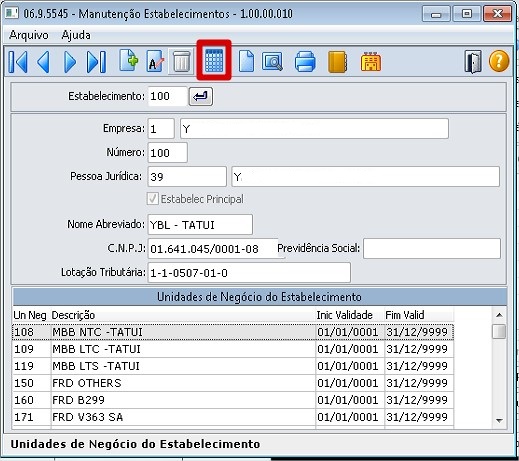Go to first record icon
Viewport: 519px width, 461px height.
click(x=18, y=62)
